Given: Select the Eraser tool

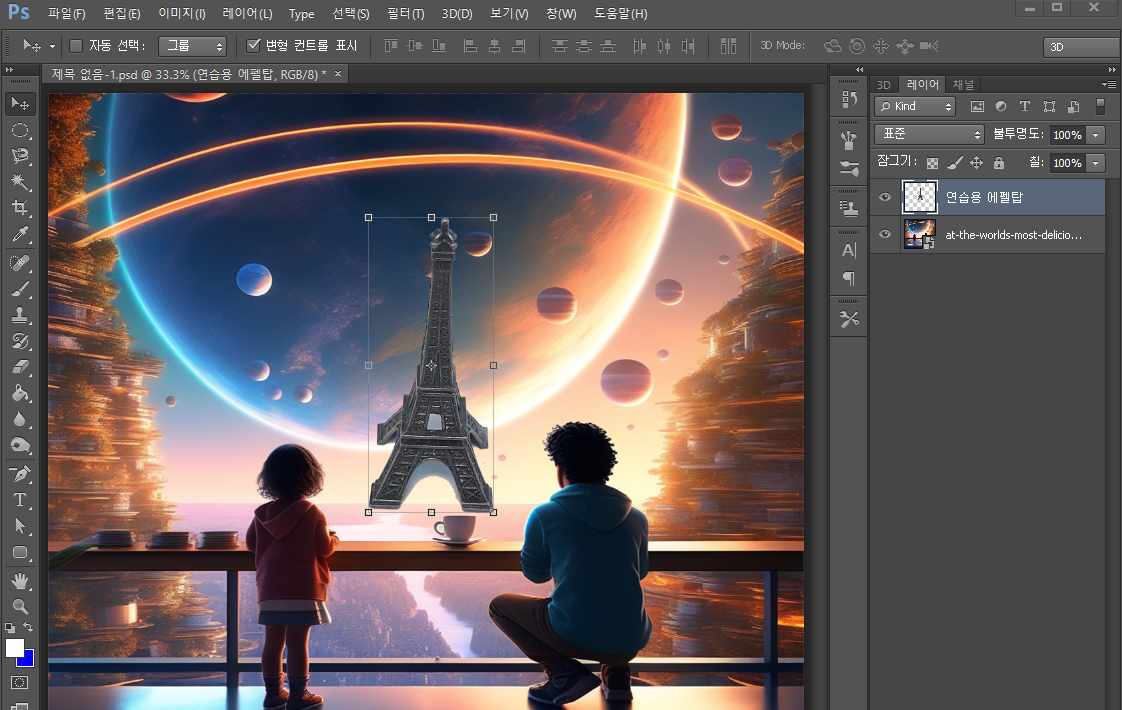Looking at the screenshot, I should pyautogui.click(x=20, y=367).
